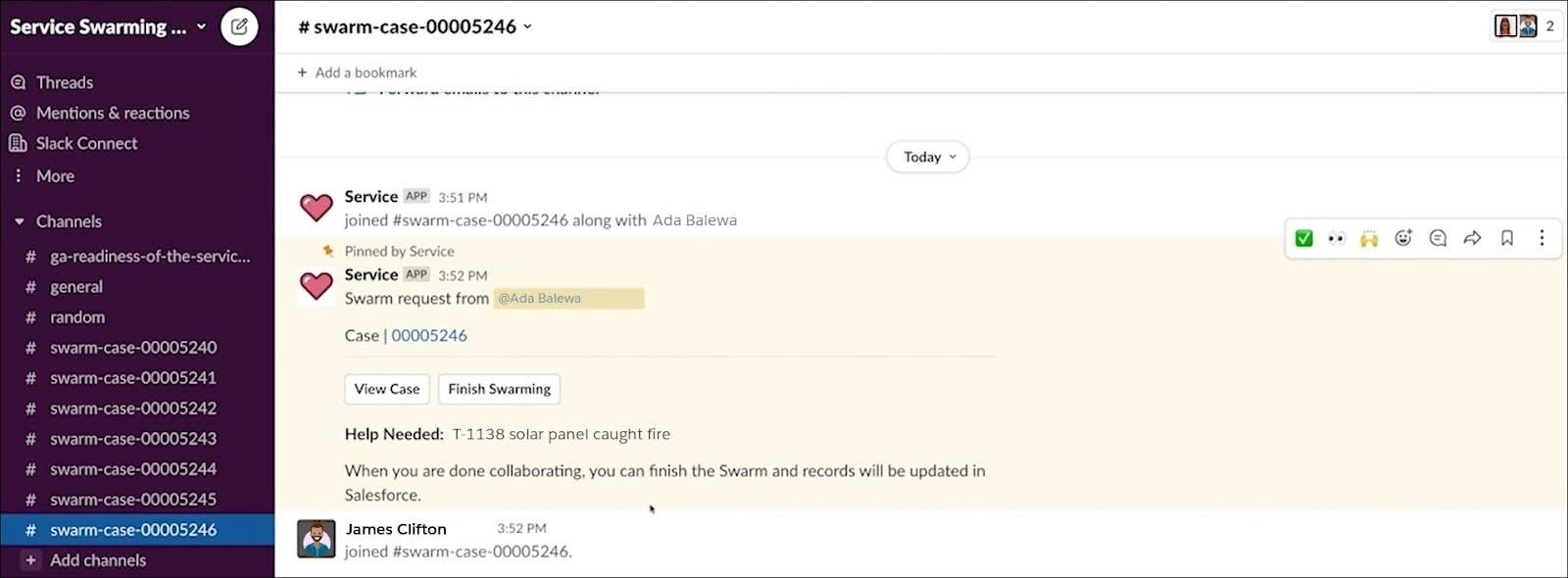React with the white check mark emoji

(1303, 238)
